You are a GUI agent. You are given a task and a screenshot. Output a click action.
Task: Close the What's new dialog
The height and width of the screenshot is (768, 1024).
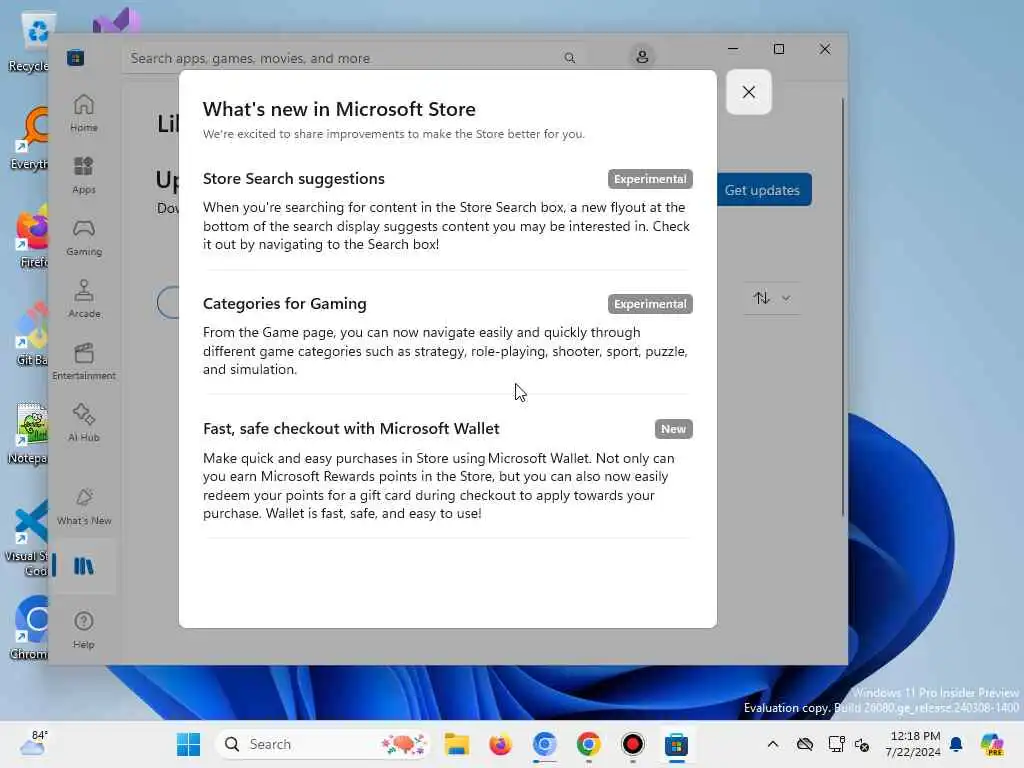click(x=748, y=92)
